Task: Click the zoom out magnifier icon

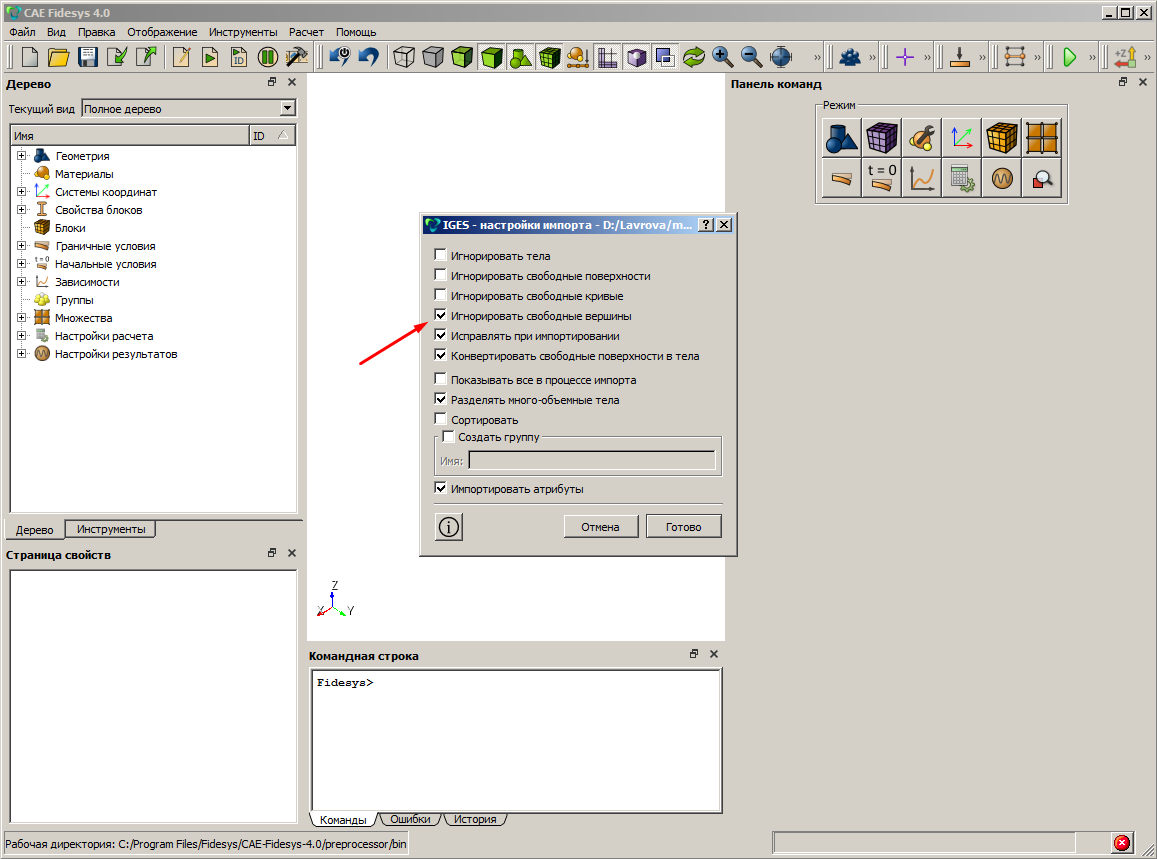Action: click(x=751, y=57)
